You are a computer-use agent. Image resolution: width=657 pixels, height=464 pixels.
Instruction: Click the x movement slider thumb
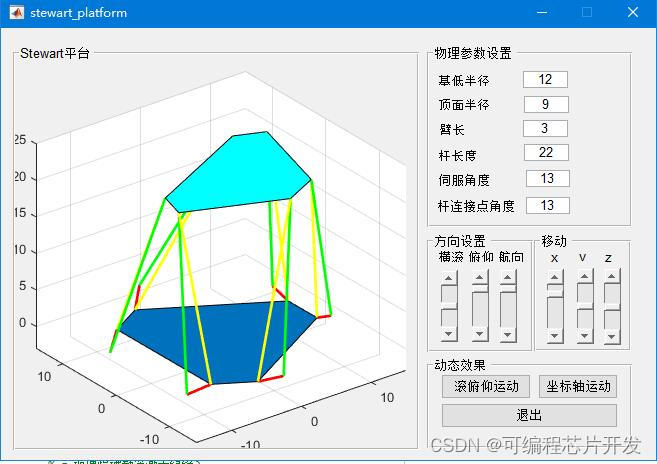coord(555,293)
